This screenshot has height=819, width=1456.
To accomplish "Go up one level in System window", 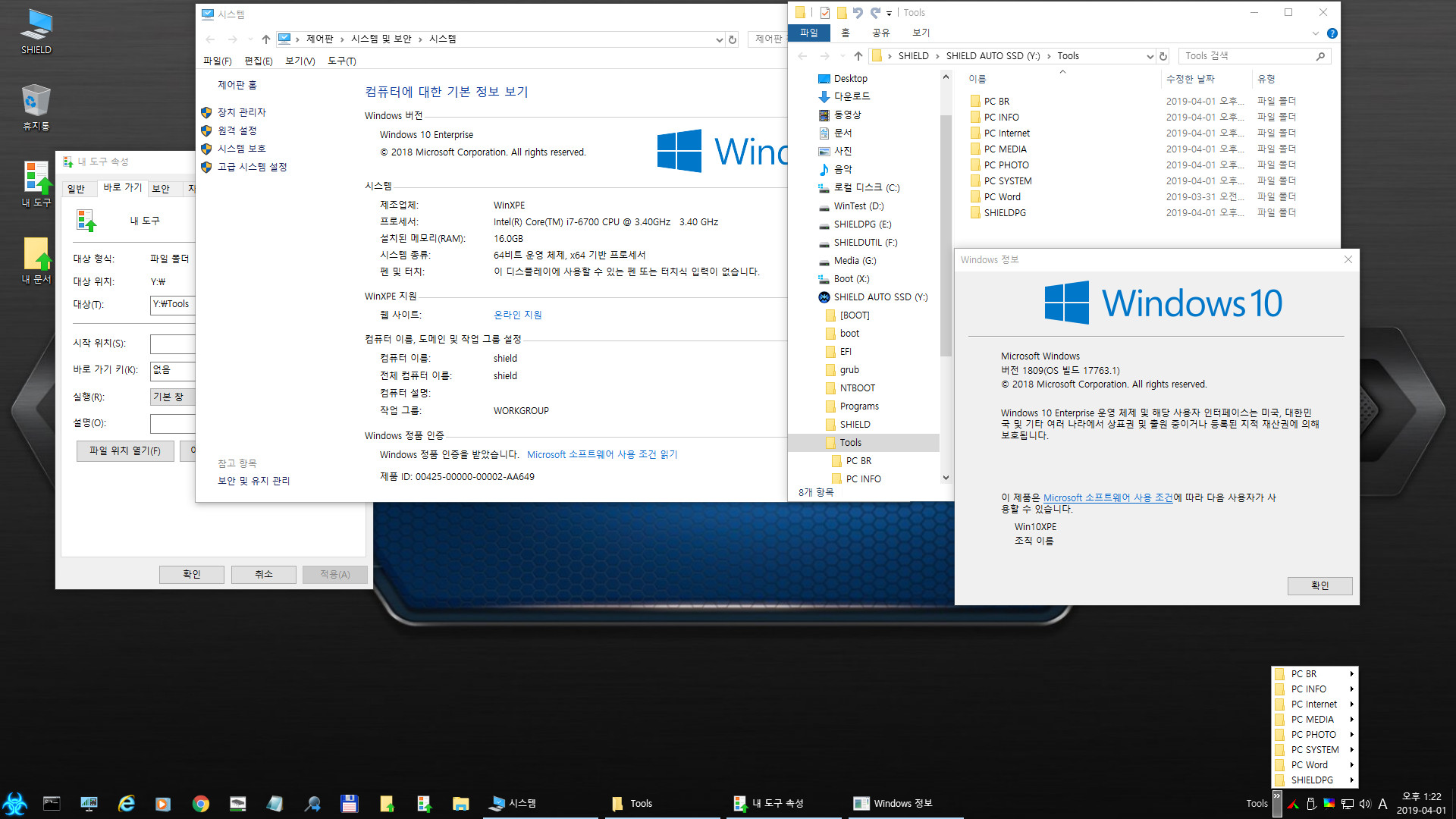I will [x=265, y=39].
